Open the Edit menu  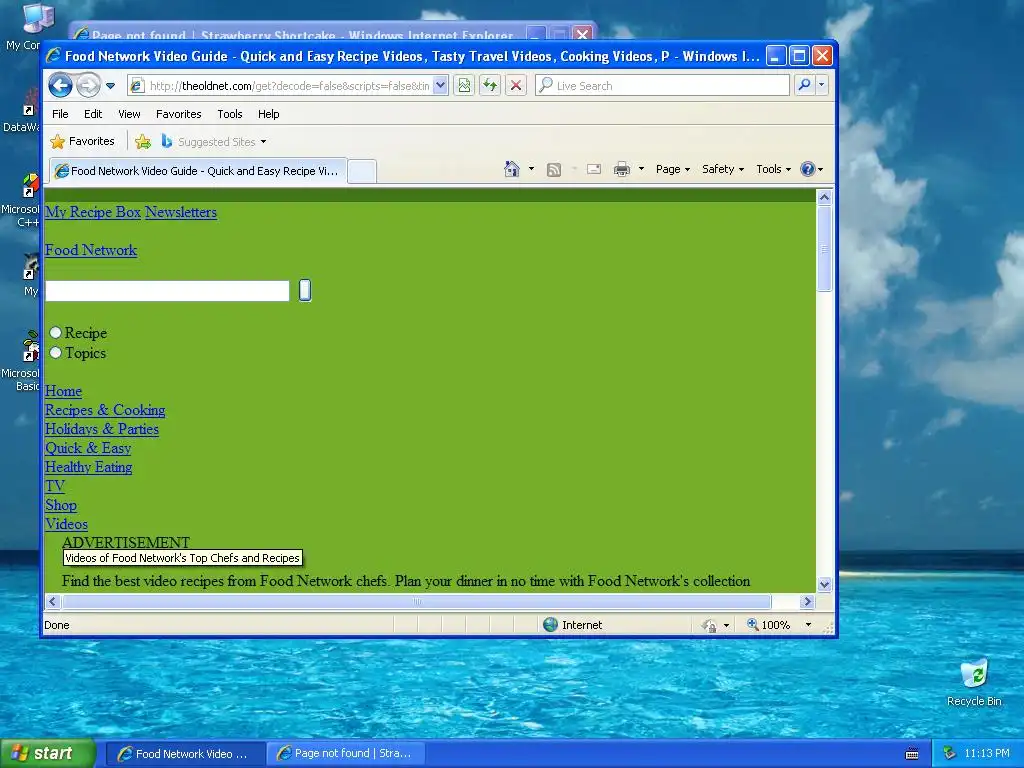click(93, 114)
